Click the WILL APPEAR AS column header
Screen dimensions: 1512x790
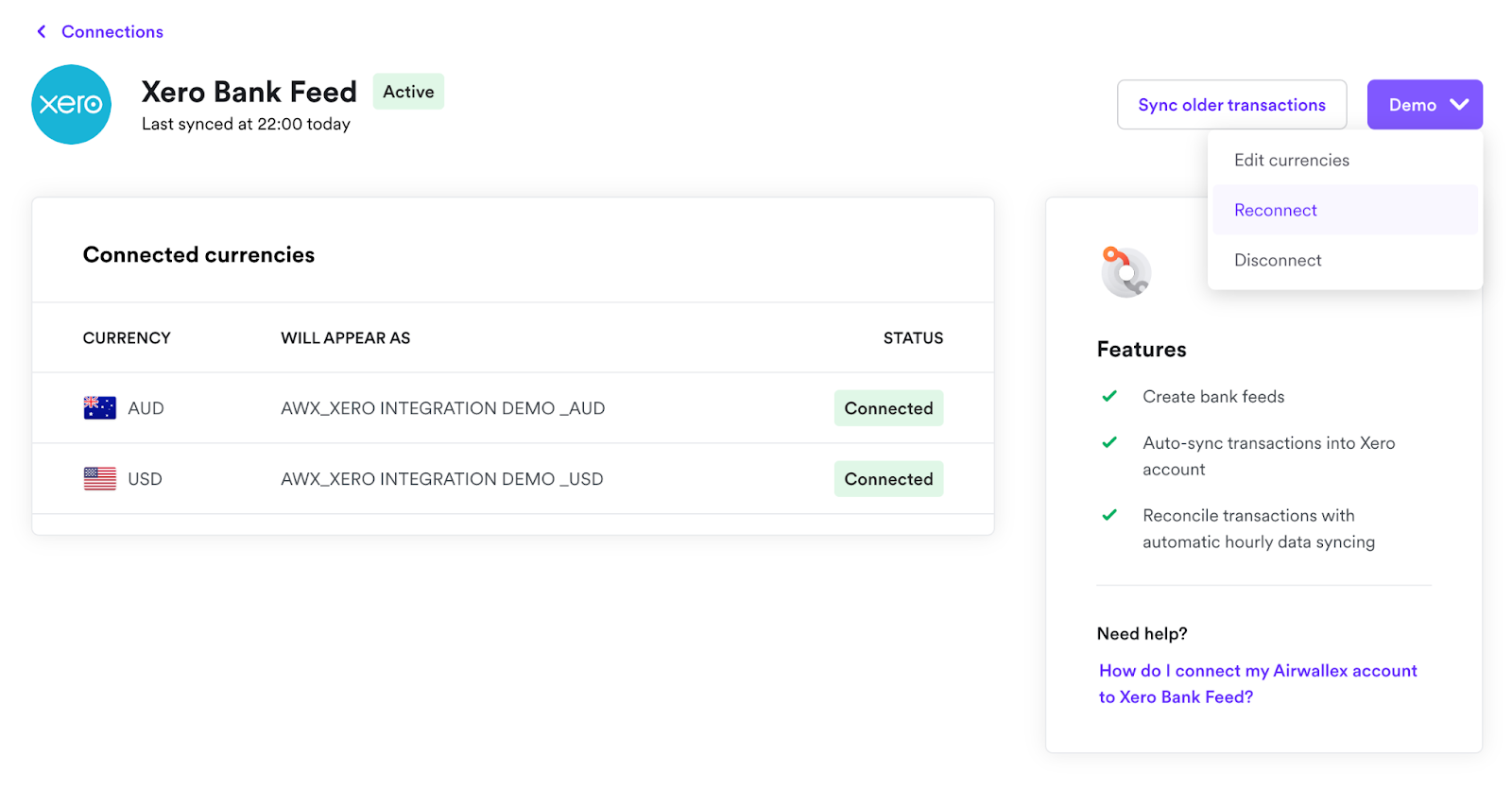coord(346,338)
